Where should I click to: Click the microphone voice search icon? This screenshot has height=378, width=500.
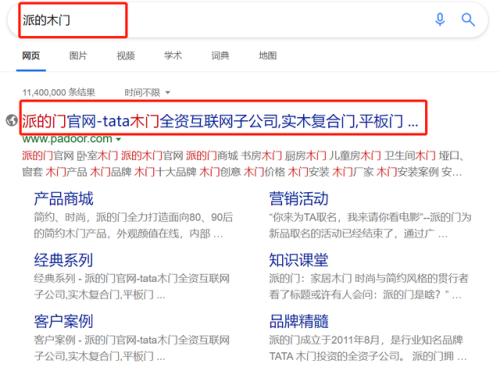click(x=440, y=20)
